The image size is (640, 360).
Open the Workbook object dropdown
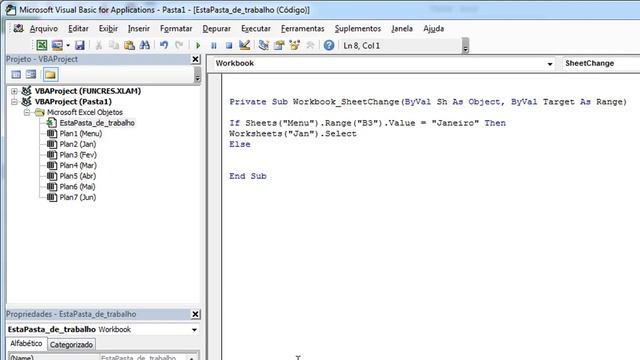coord(549,64)
